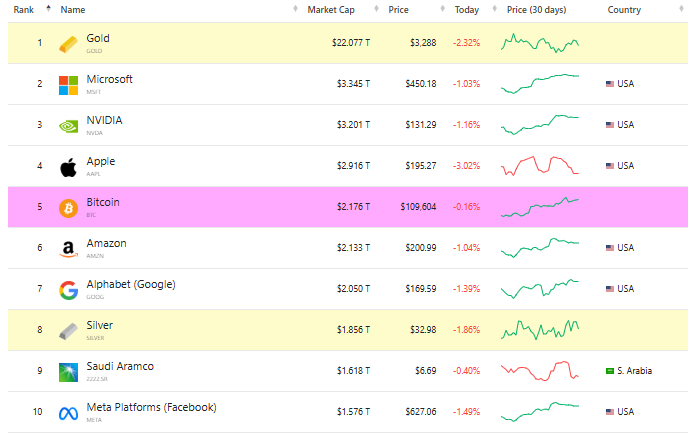
Task: Click the NVIDIA logo icon
Action: (x=68, y=127)
